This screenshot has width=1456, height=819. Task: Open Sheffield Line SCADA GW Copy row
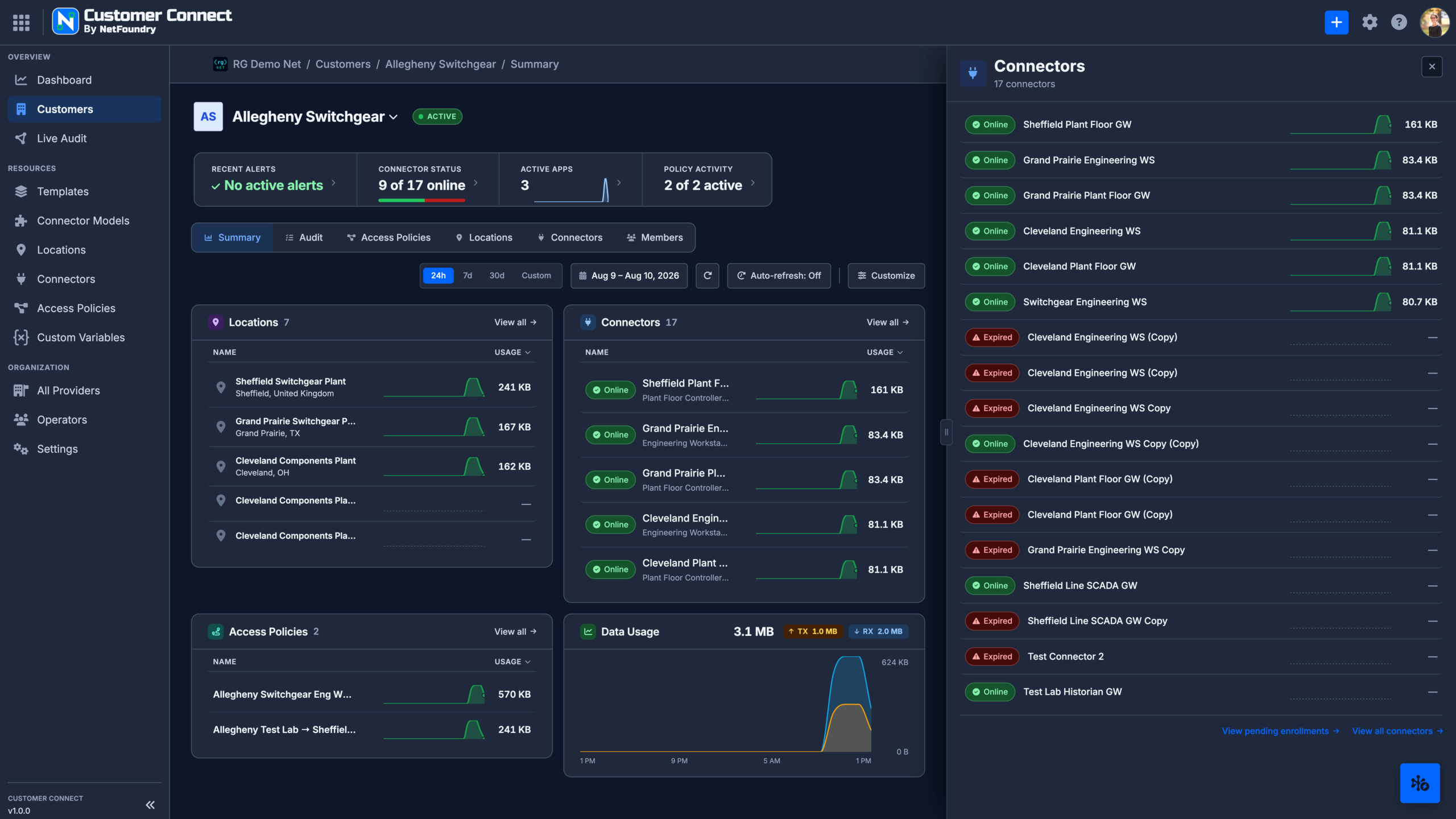[1201, 621]
